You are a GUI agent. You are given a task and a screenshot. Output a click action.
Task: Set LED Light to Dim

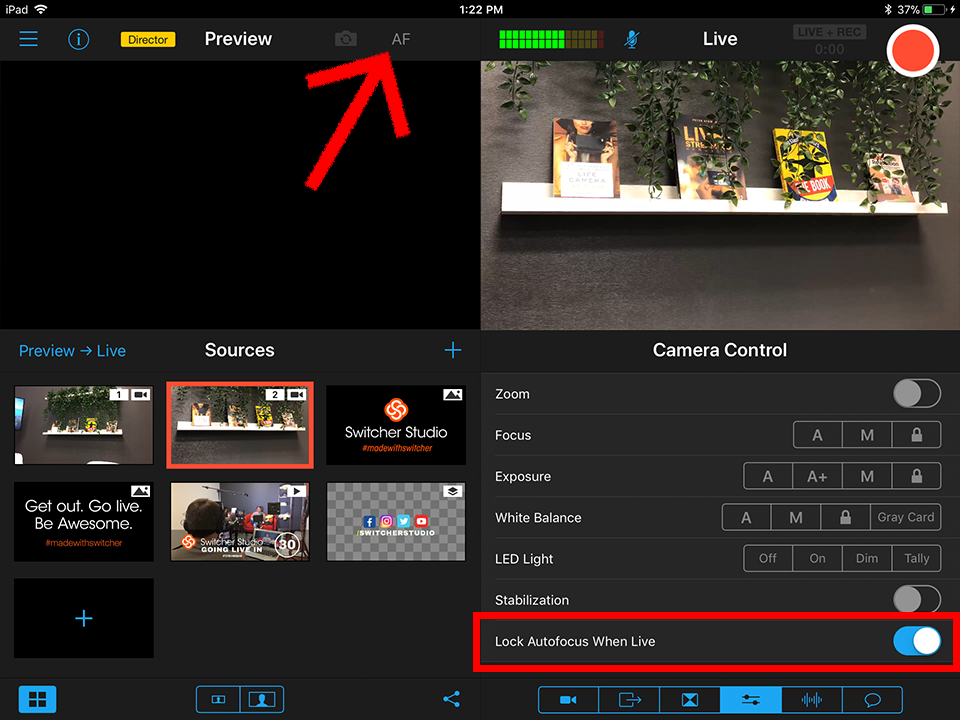point(867,558)
